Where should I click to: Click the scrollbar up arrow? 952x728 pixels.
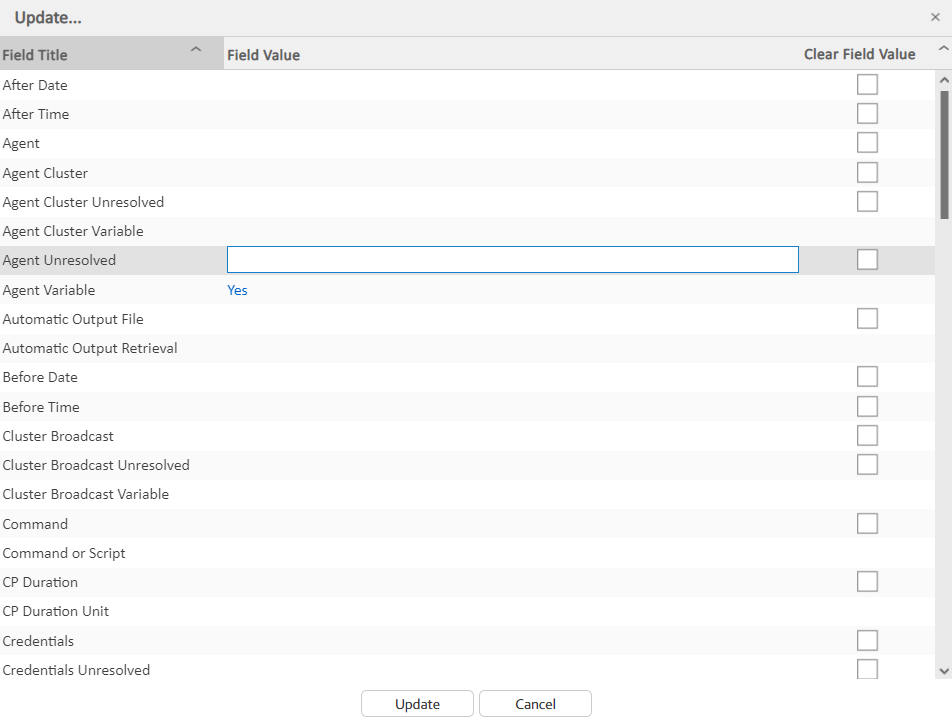(943, 79)
